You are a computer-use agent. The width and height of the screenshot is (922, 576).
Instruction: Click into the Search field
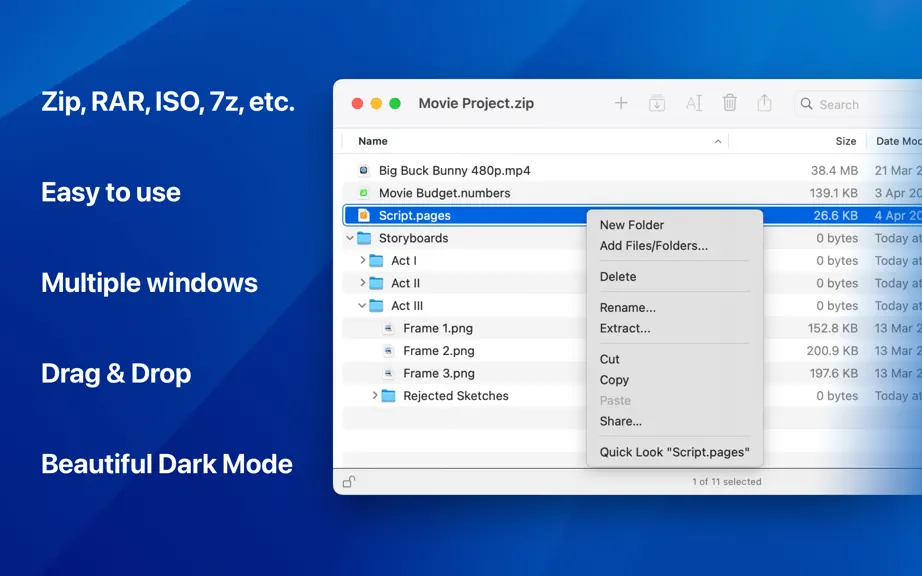[858, 104]
